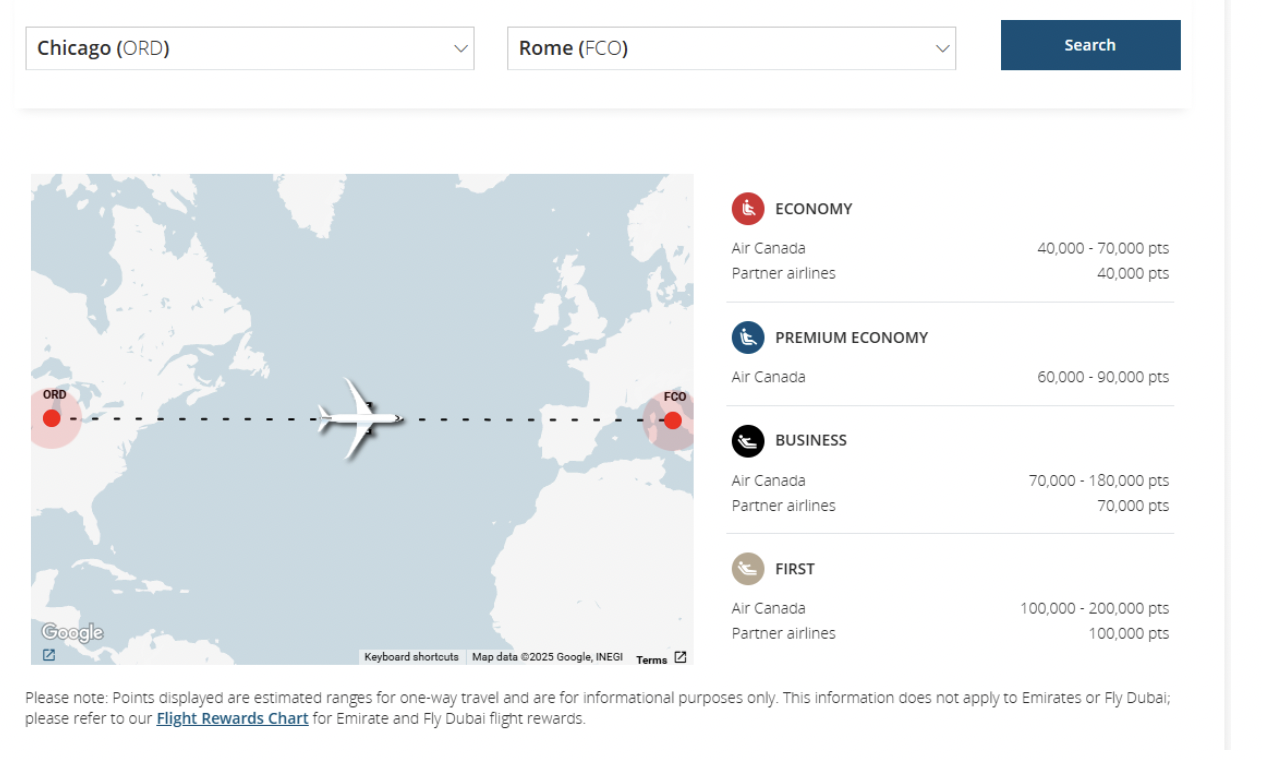Open the Flight Rewards Chart link
1262x760 pixels.
(x=232, y=718)
